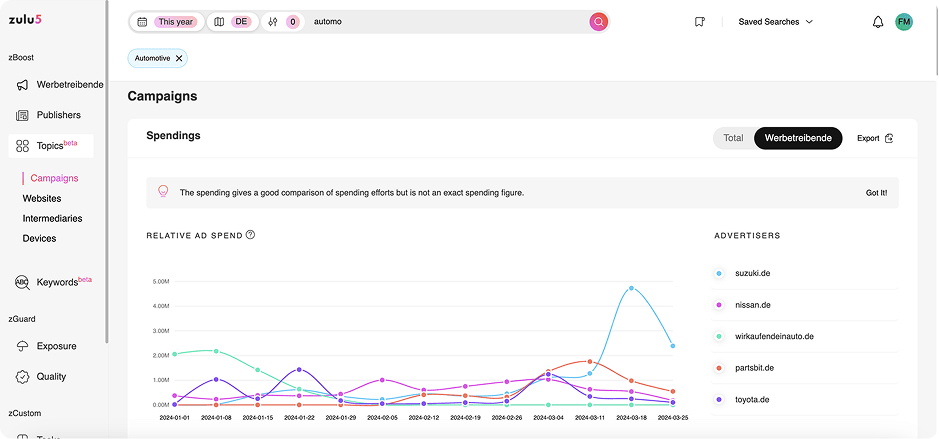Viewport: 939px width, 439px height.
Task: Open Werbetreibende in the sidebar
Action: click(69, 85)
